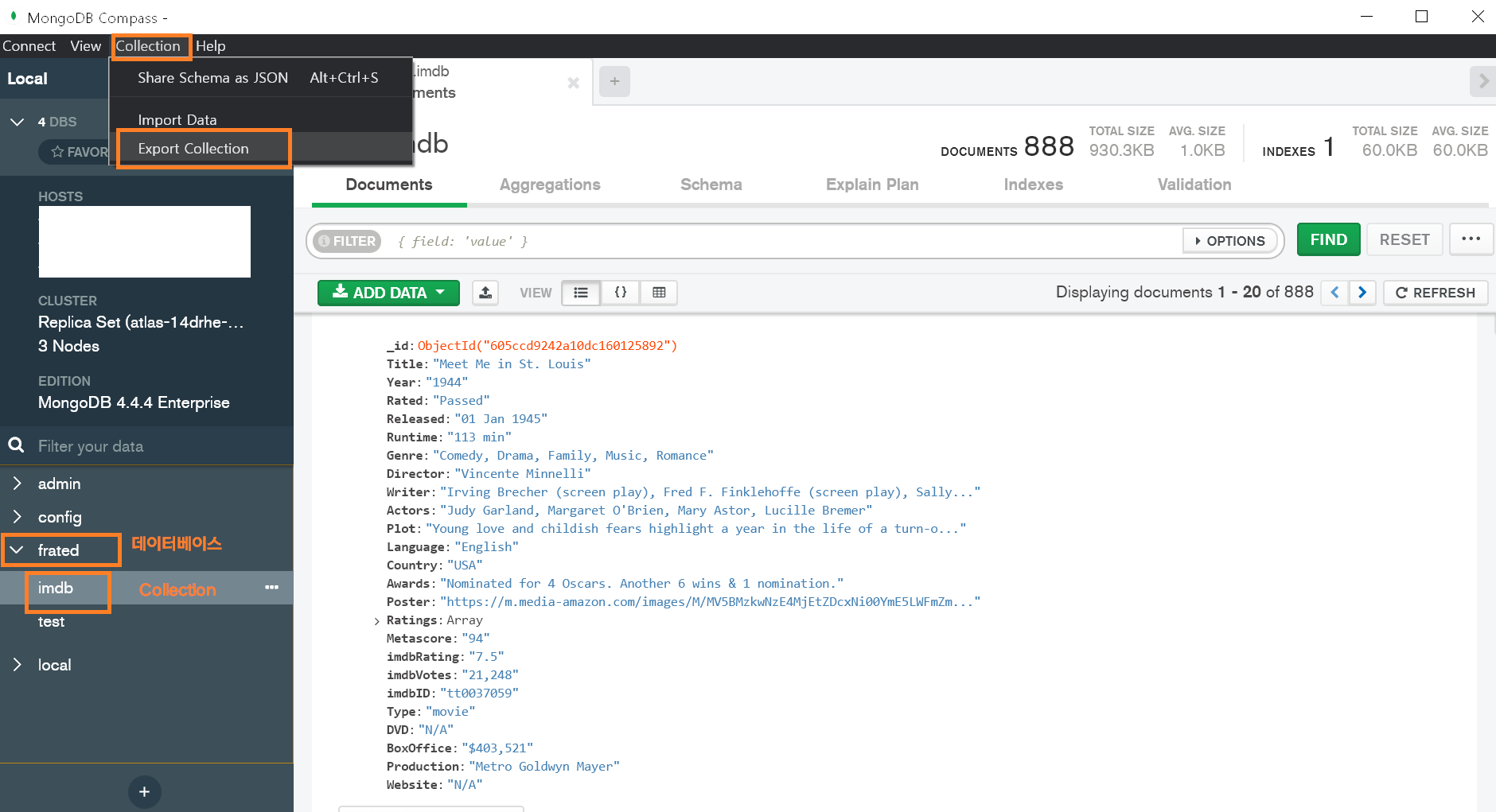Expand the config database
This screenshot has width=1496, height=812.
[x=17, y=517]
